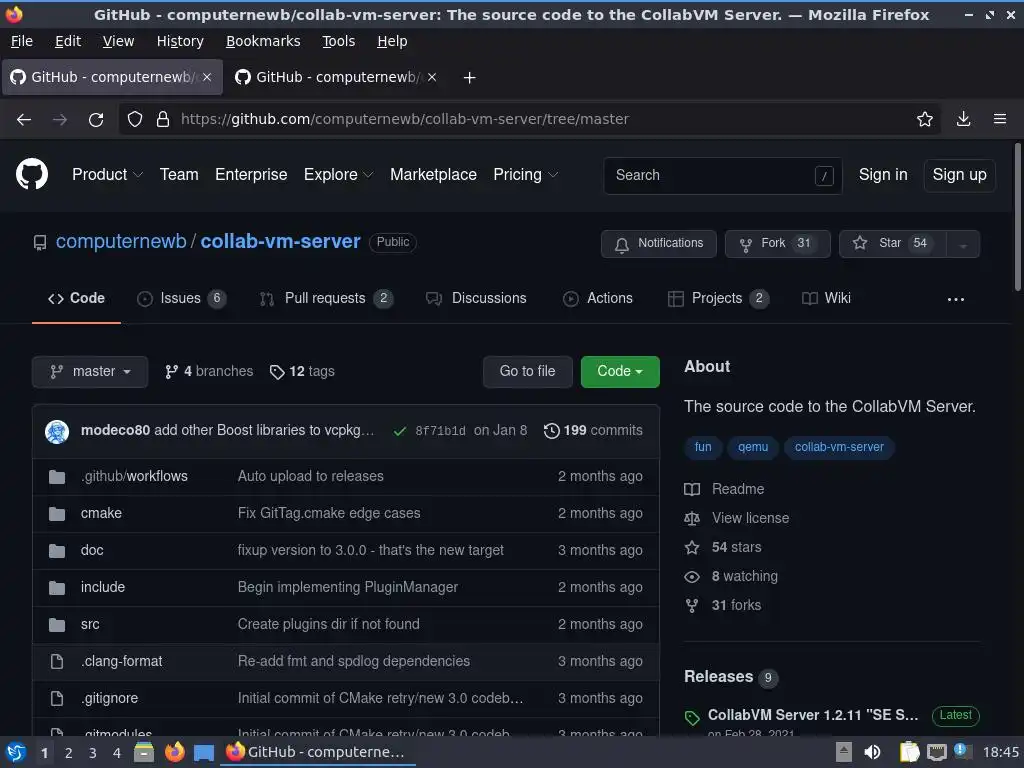Star the repository with the Star button

(x=893, y=244)
